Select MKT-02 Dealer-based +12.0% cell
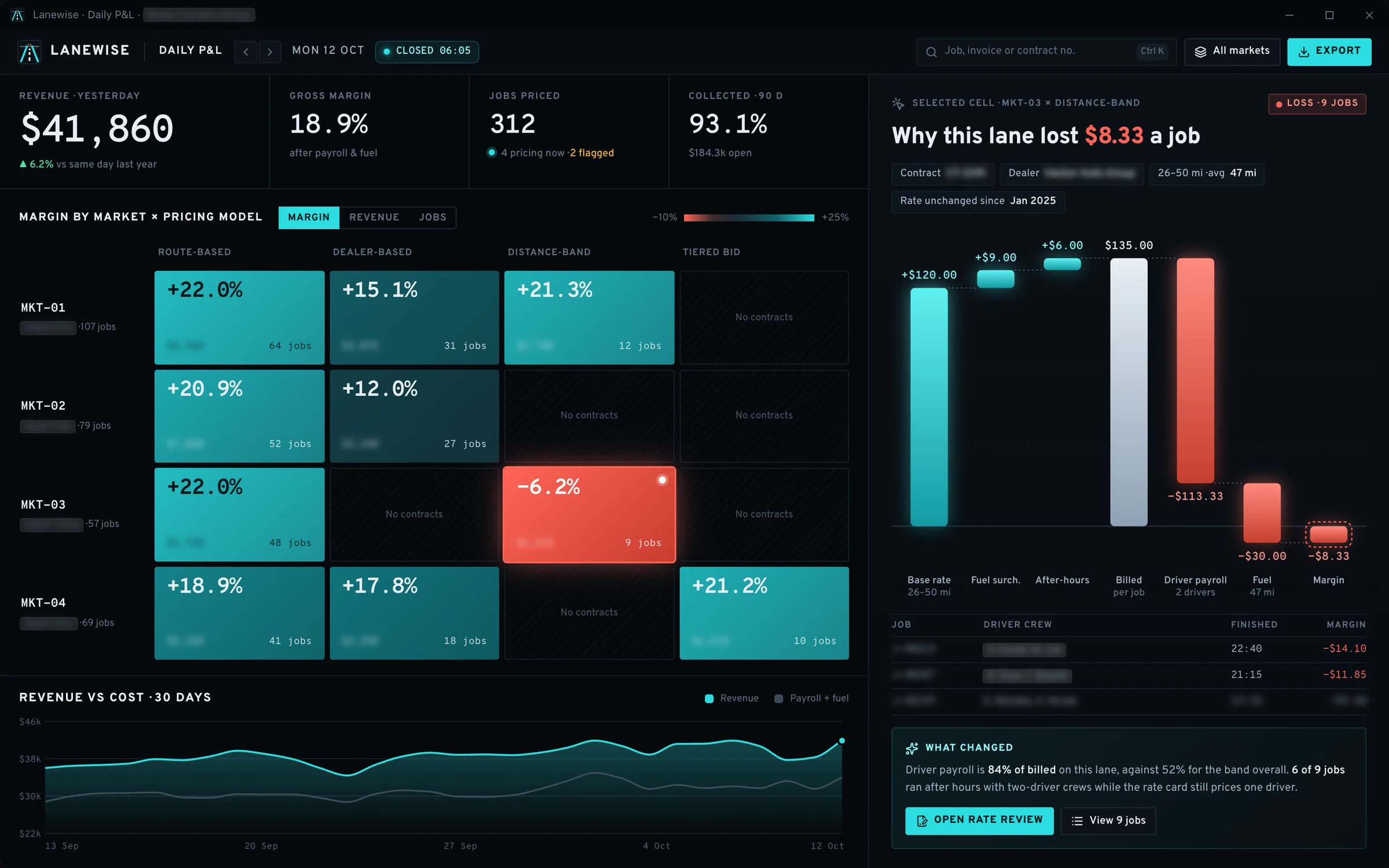The width and height of the screenshot is (1389, 868). coord(414,416)
